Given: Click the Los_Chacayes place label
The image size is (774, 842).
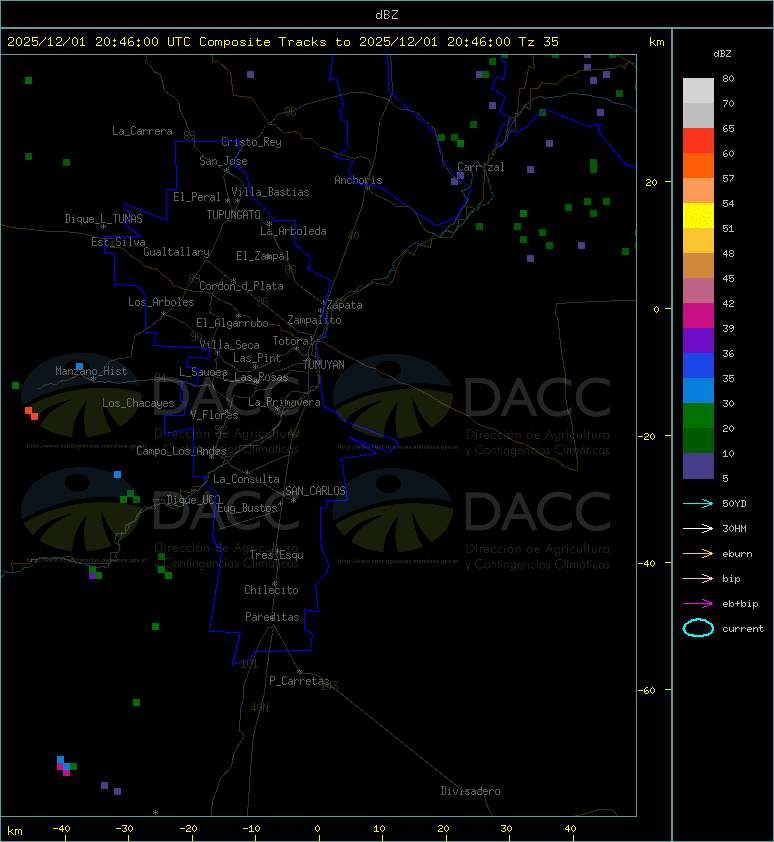Looking at the screenshot, I should click(x=138, y=403).
